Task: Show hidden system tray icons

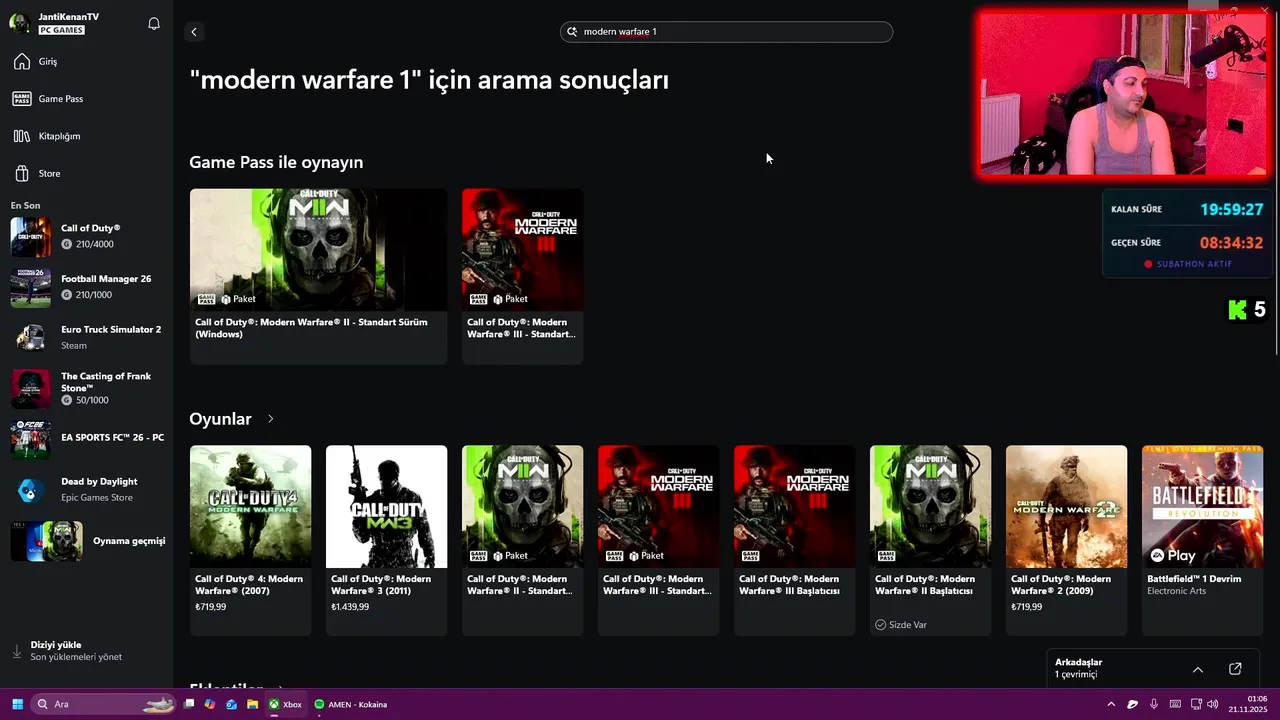Action: pyautogui.click(x=1110, y=704)
